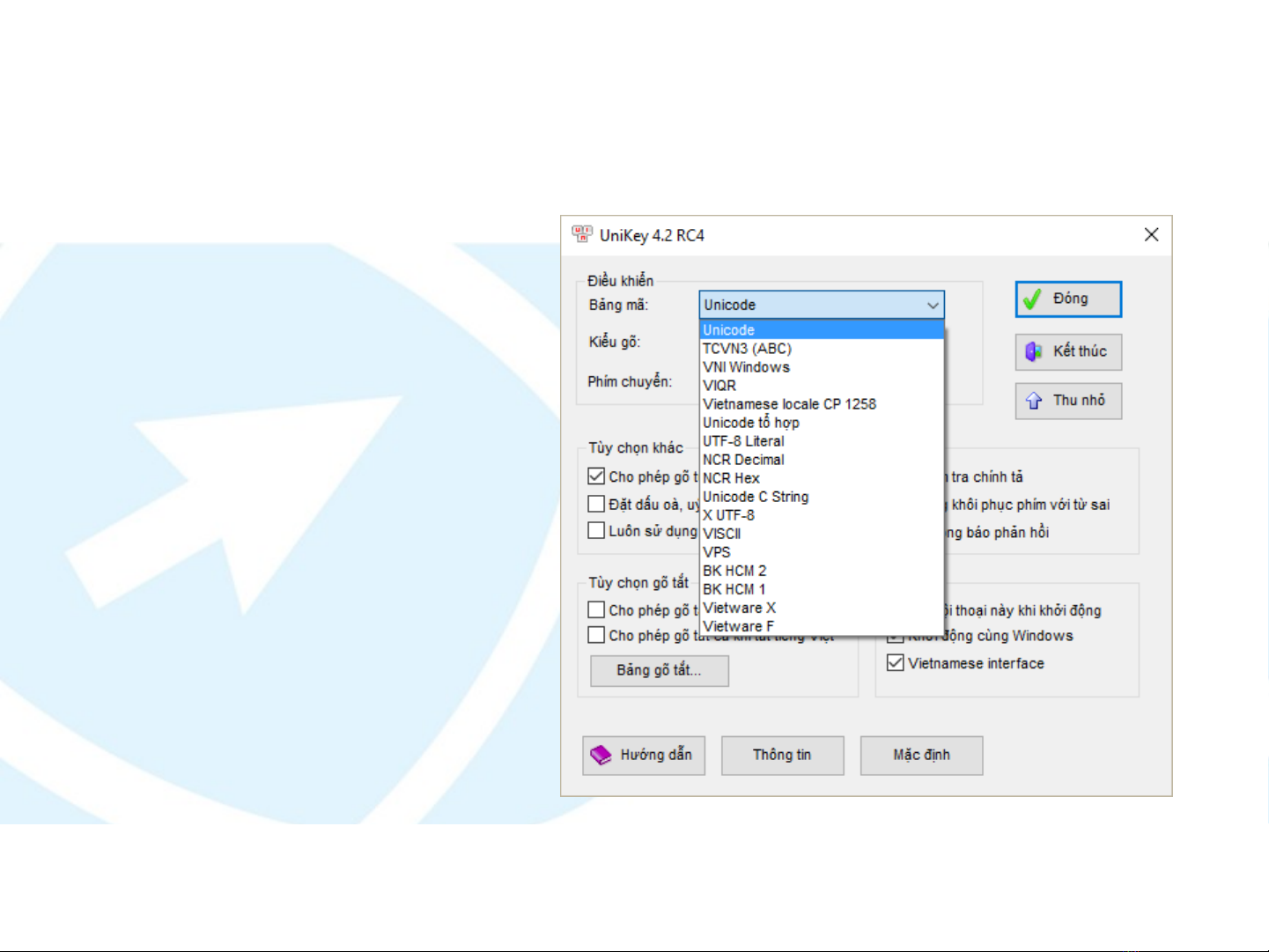Select NCR Hex encoding
This screenshot has height=952, width=1269.
coord(822,478)
